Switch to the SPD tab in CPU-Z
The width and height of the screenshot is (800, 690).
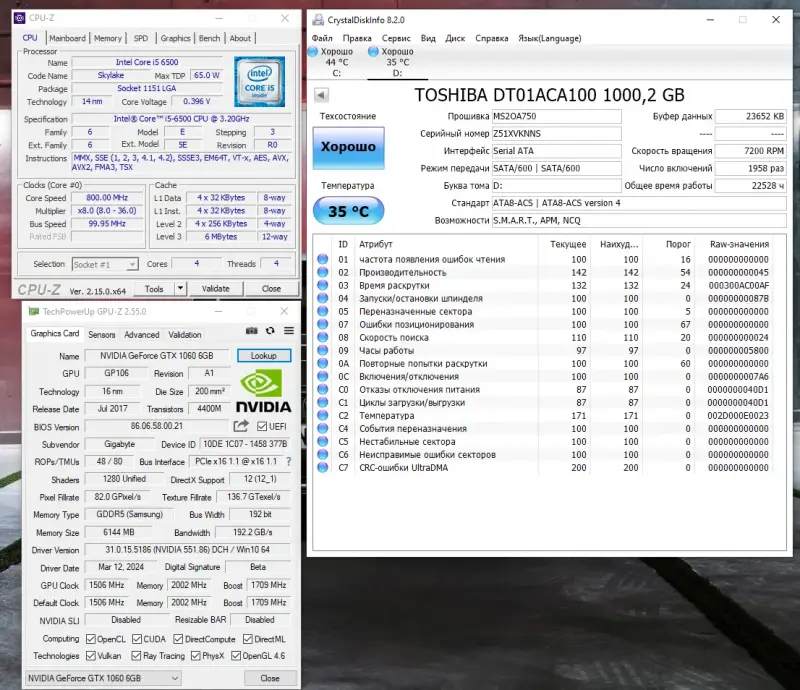[141, 38]
